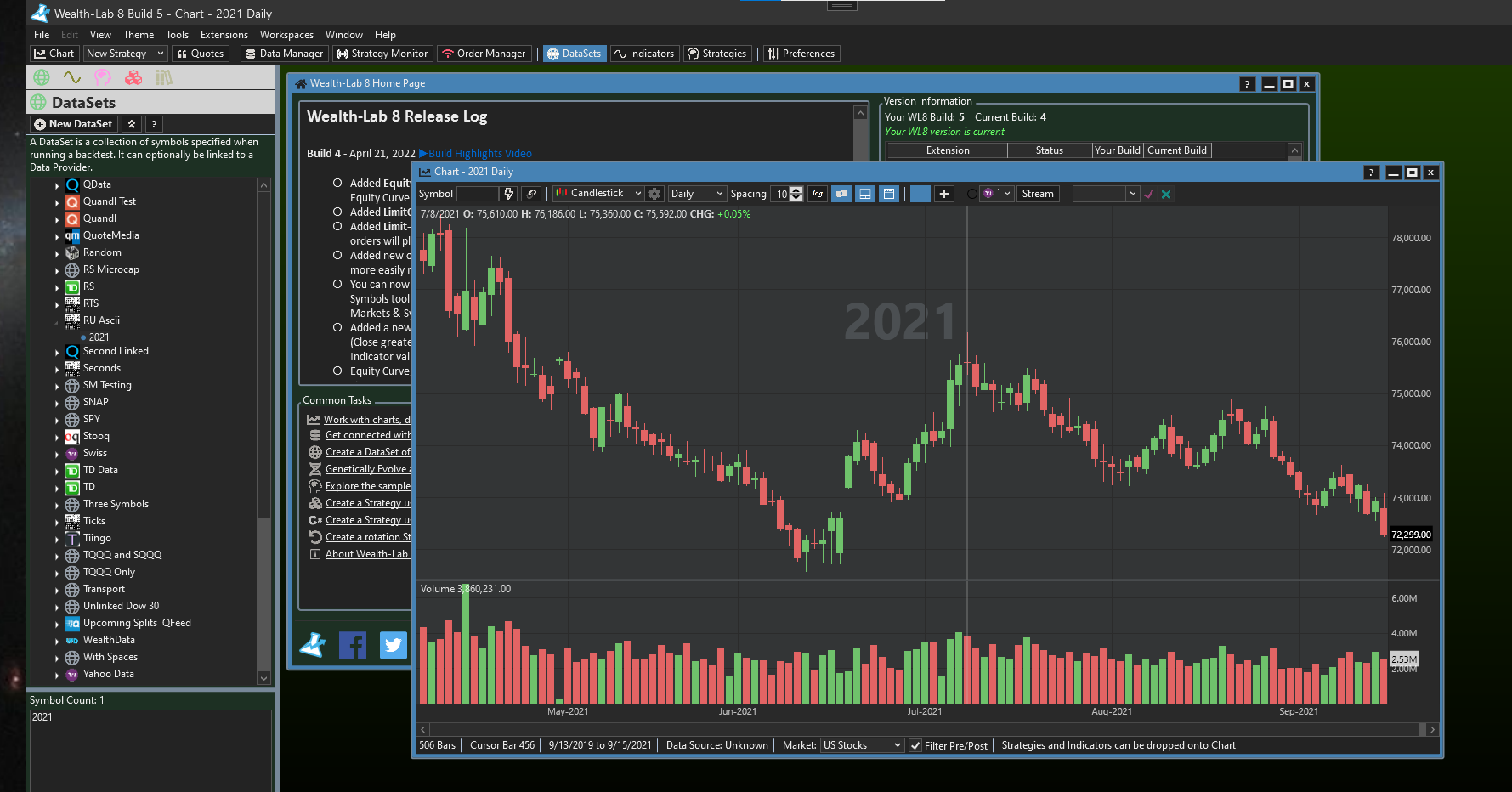Collapse all DataSets with double-chevron button

pos(132,124)
